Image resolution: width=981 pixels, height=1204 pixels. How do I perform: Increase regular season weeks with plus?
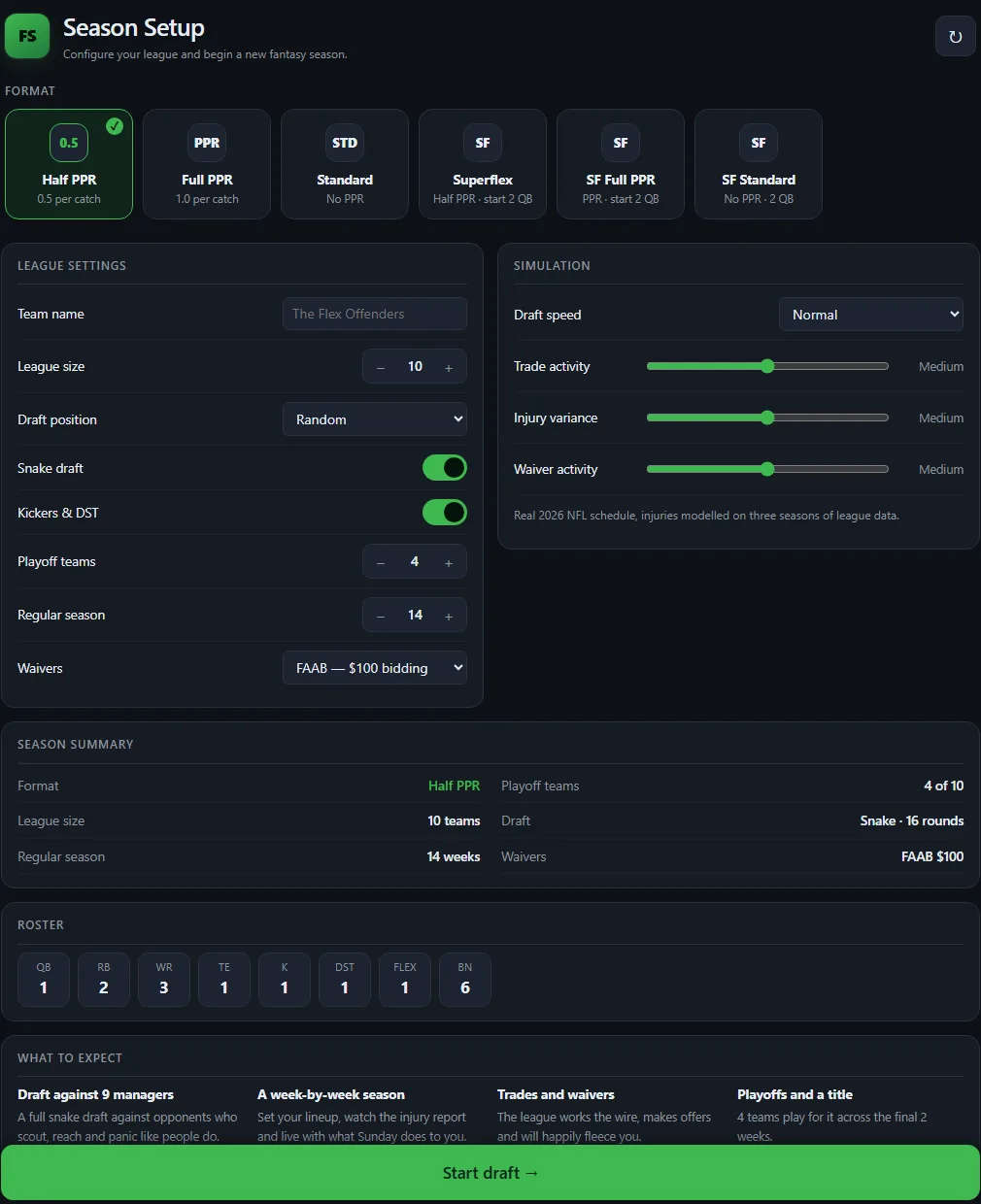(x=449, y=616)
